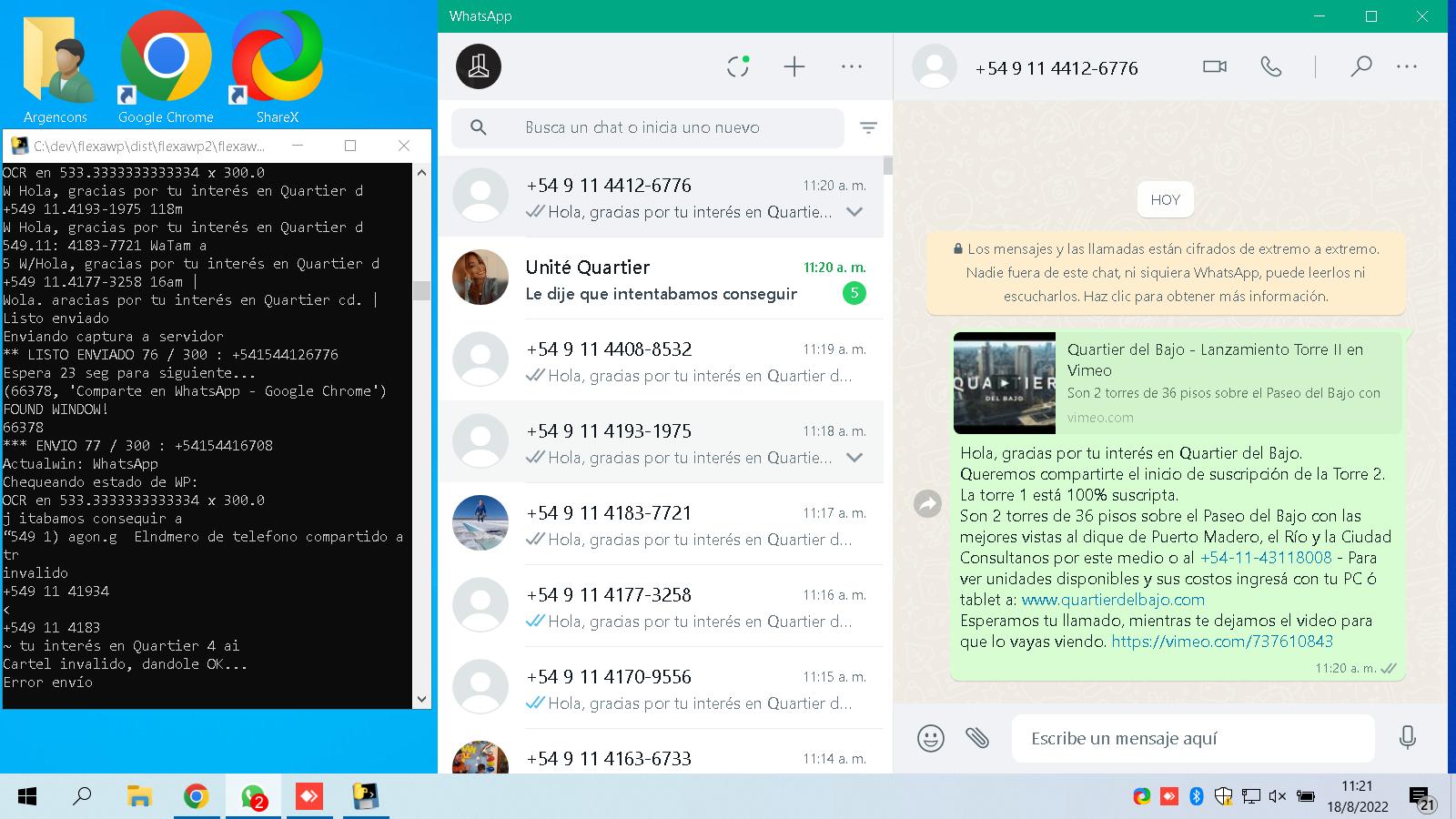This screenshot has height=819, width=1456.
Task: Click the phone number +54-11-43118008 link
Action: (x=1266, y=558)
